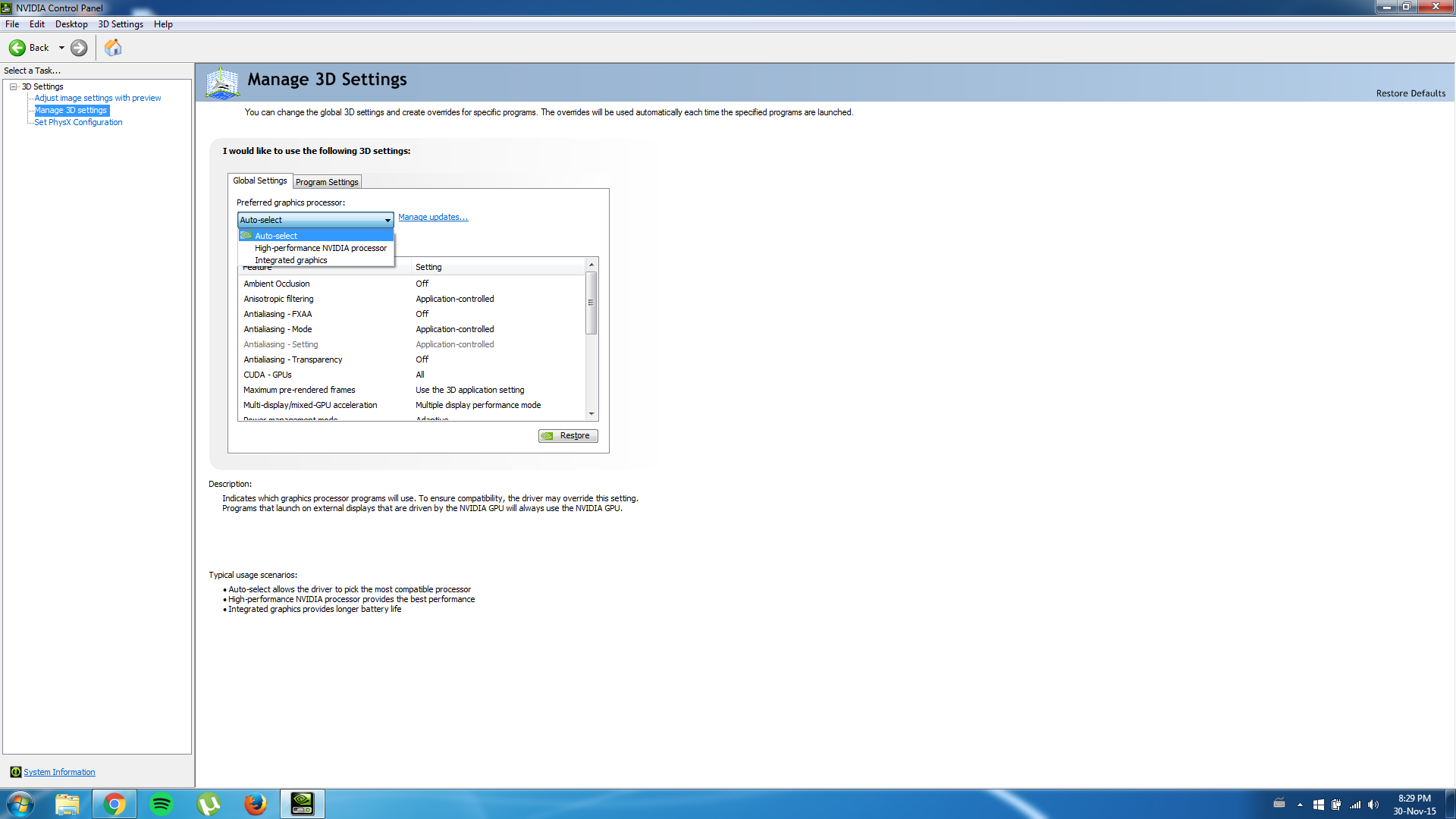The height and width of the screenshot is (819, 1456).
Task: Click the settings list scrollbar thumb
Action: click(591, 303)
